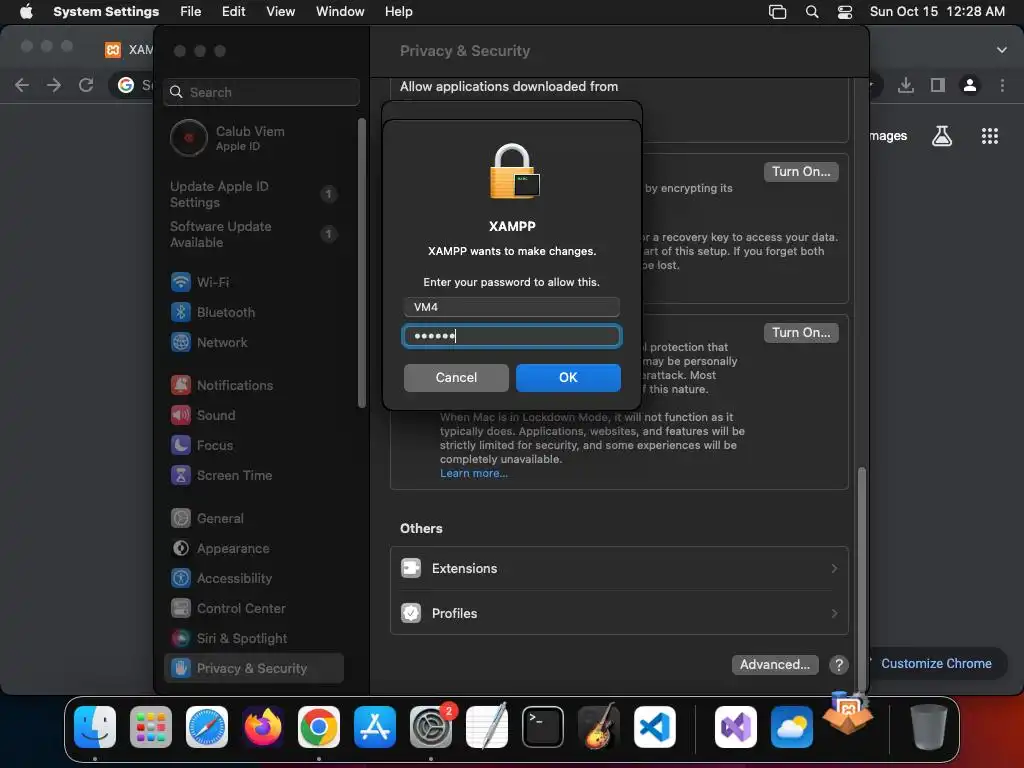
Task: Click the screen mirroring menu bar icon
Action: click(777, 12)
